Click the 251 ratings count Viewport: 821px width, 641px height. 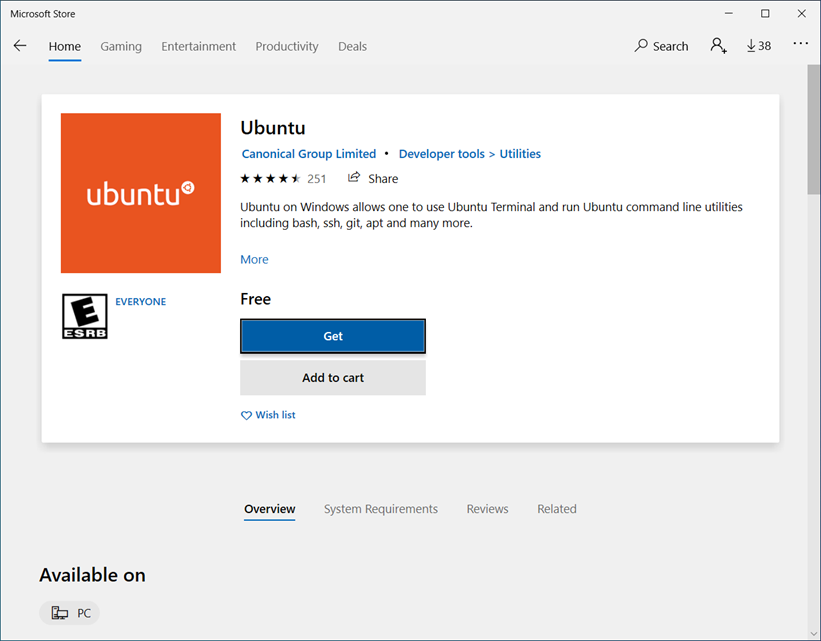click(x=317, y=179)
